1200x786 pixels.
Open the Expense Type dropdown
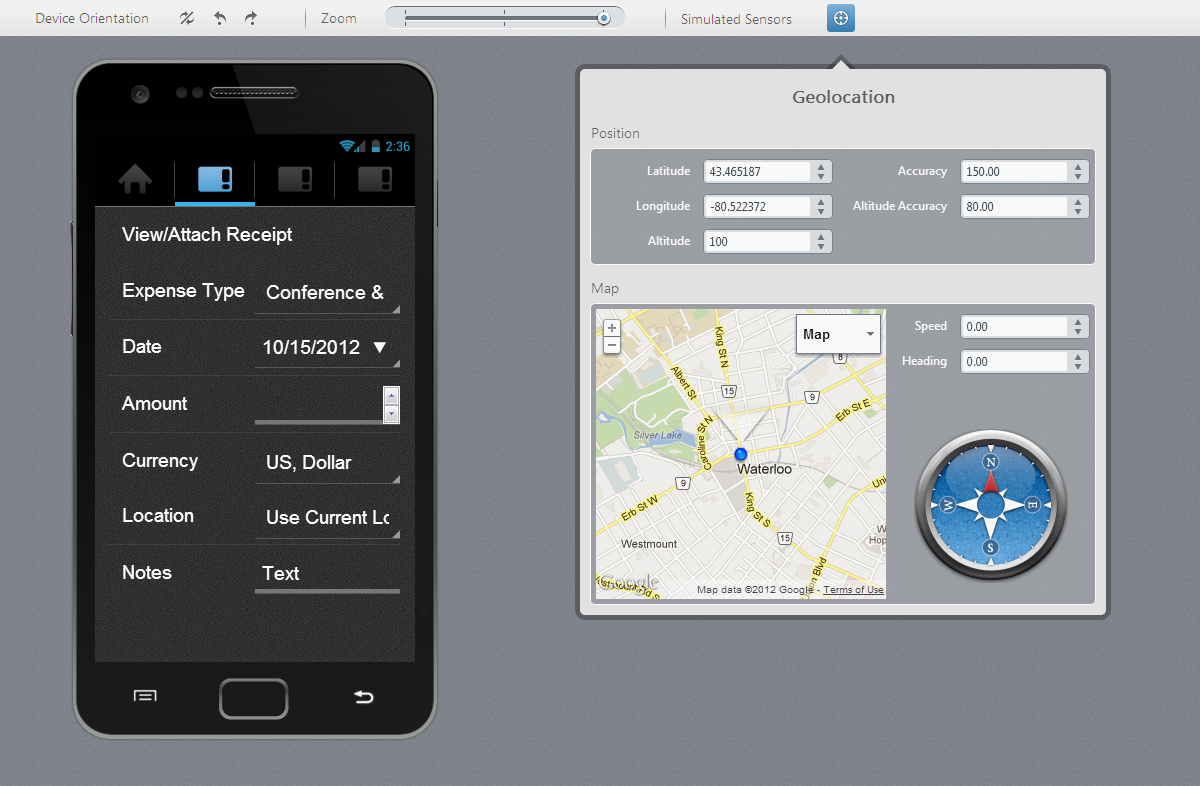coord(326,293)
